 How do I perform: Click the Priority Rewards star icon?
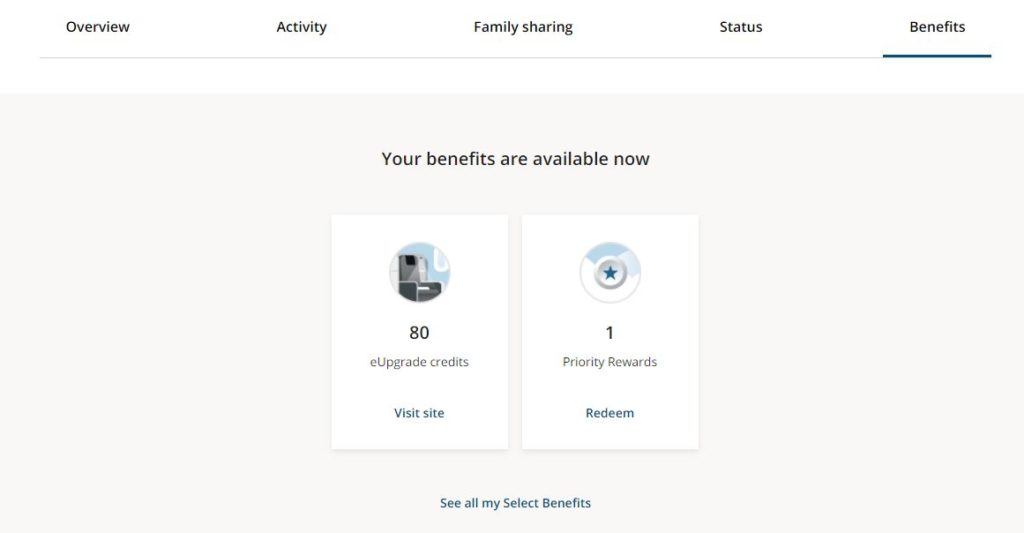[610, 272]
